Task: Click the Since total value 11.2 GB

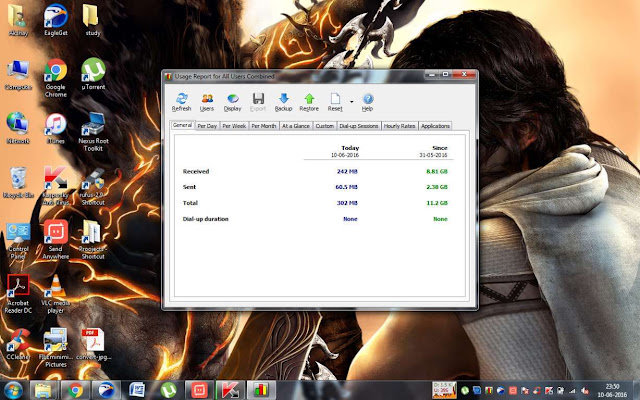Action: click(x=437, y=203)
